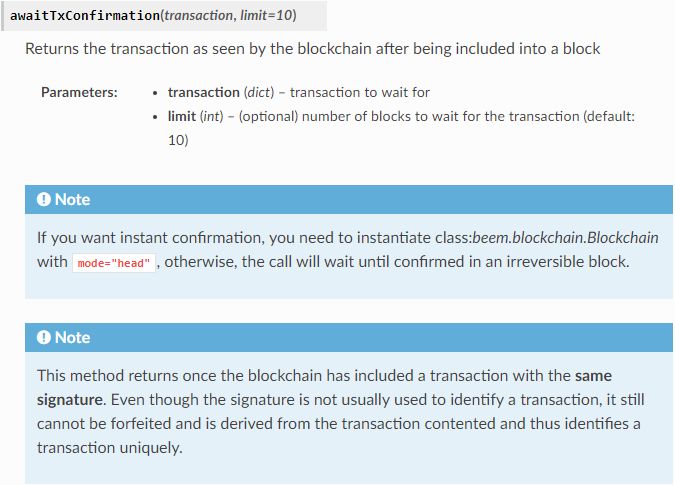The width and height of the screenshot is (675, 485).
Task: Click the Parameters: field label
Action: tap(79, 93)
